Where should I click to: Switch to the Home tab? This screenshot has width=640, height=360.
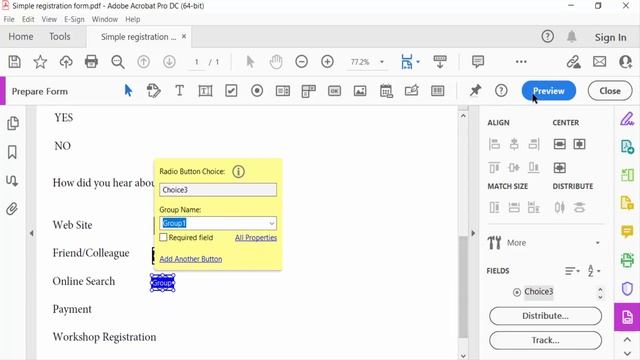point(21,37)
